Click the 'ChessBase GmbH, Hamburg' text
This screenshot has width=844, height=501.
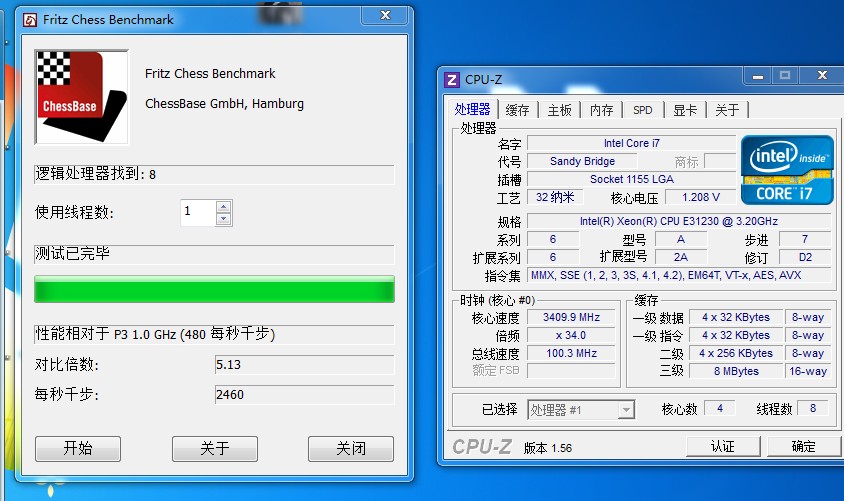coord(224,103)
